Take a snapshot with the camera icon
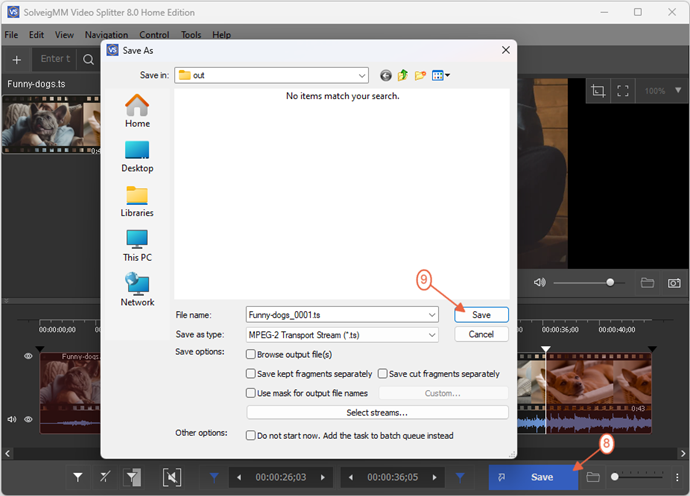The image size is (690, 496). pos(674,283)
